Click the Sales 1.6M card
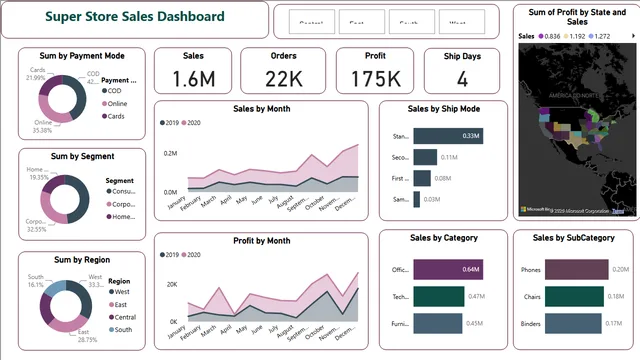 click(x=193, y=71)
